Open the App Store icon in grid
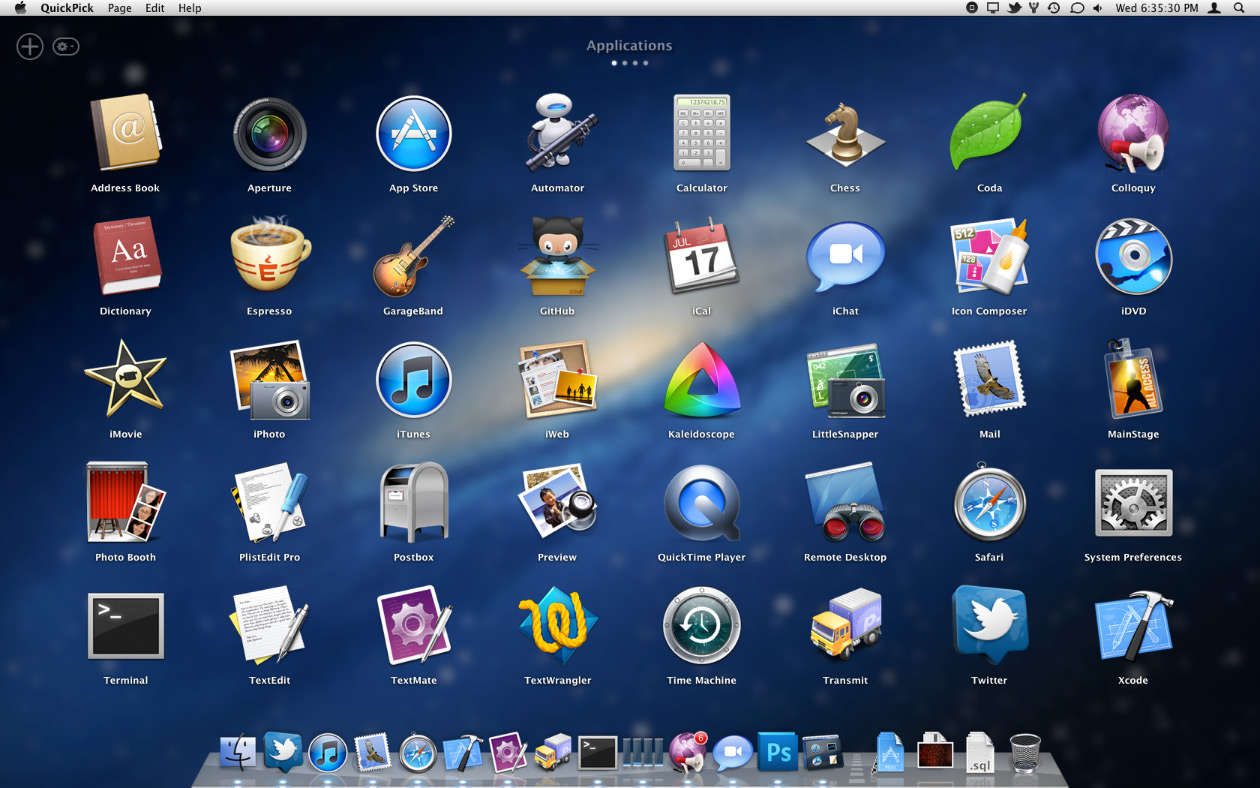Image resolution: width=1260 pixels, height=788 pixels. (413, 134)
